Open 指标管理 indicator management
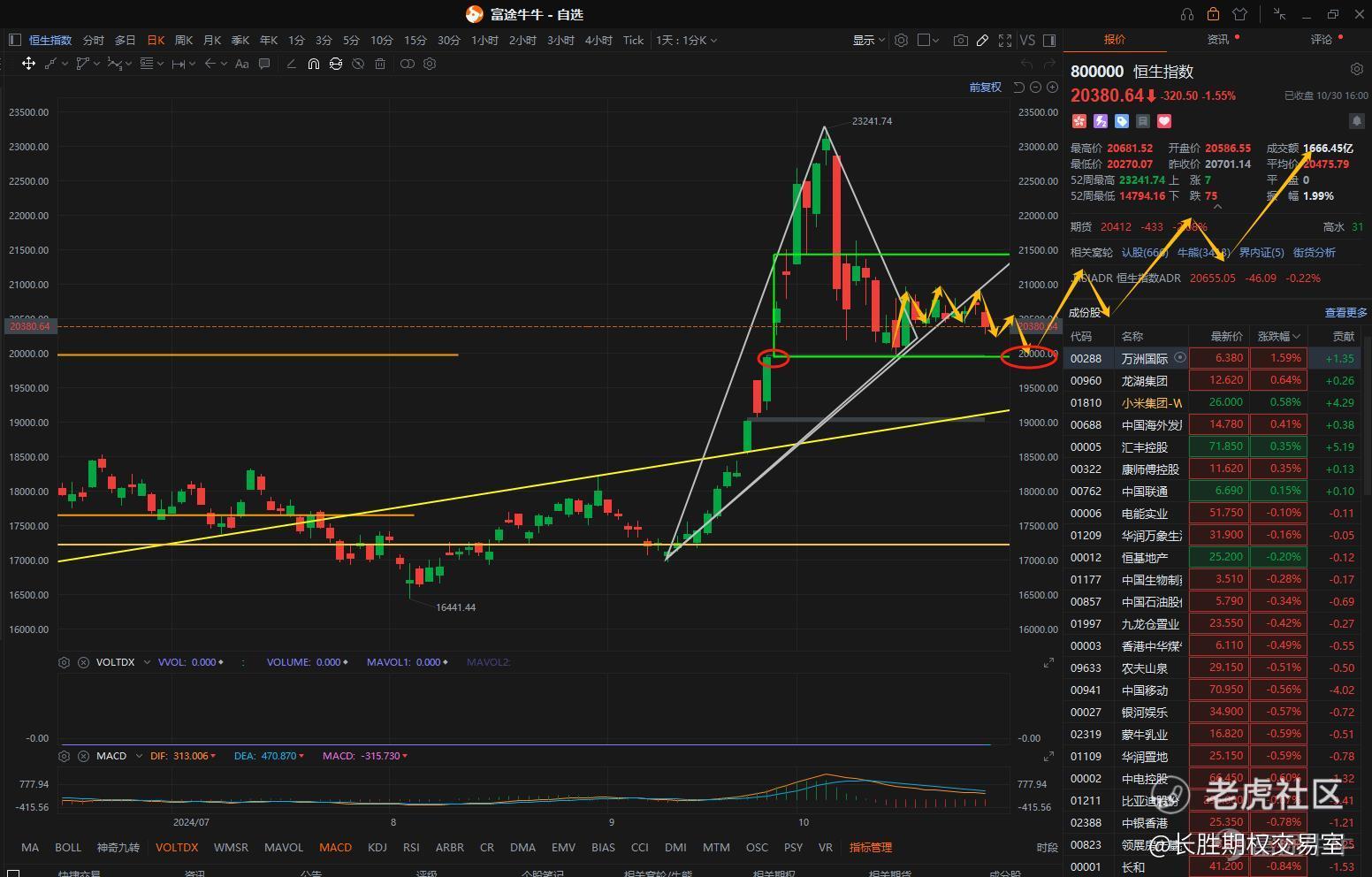The image size is (1372, 877). [870, 847]
